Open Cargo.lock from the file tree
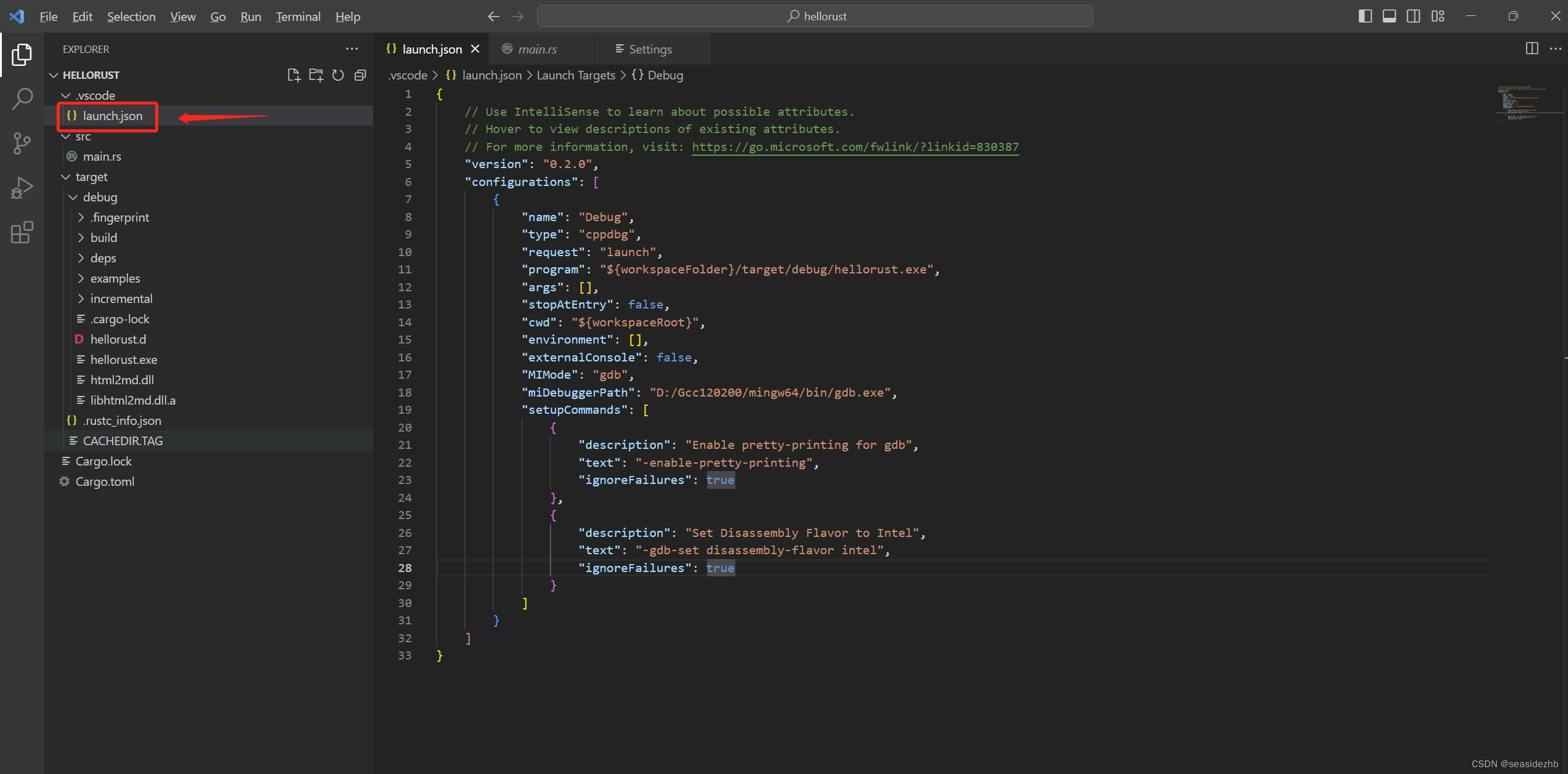Image resolution: width=1568 pixels, height=774 pixels. tap(209, 461)
